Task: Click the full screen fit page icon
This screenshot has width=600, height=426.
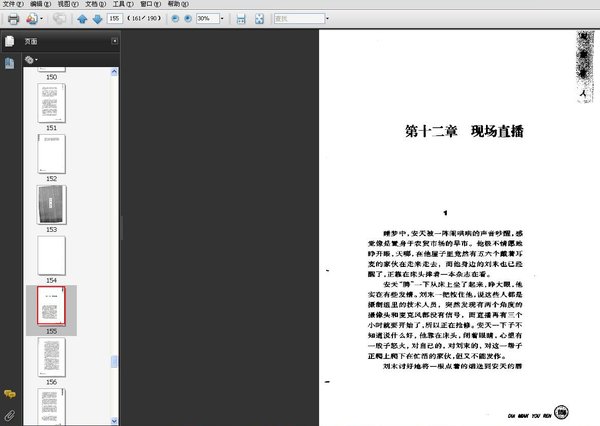Action: [259, 19]
